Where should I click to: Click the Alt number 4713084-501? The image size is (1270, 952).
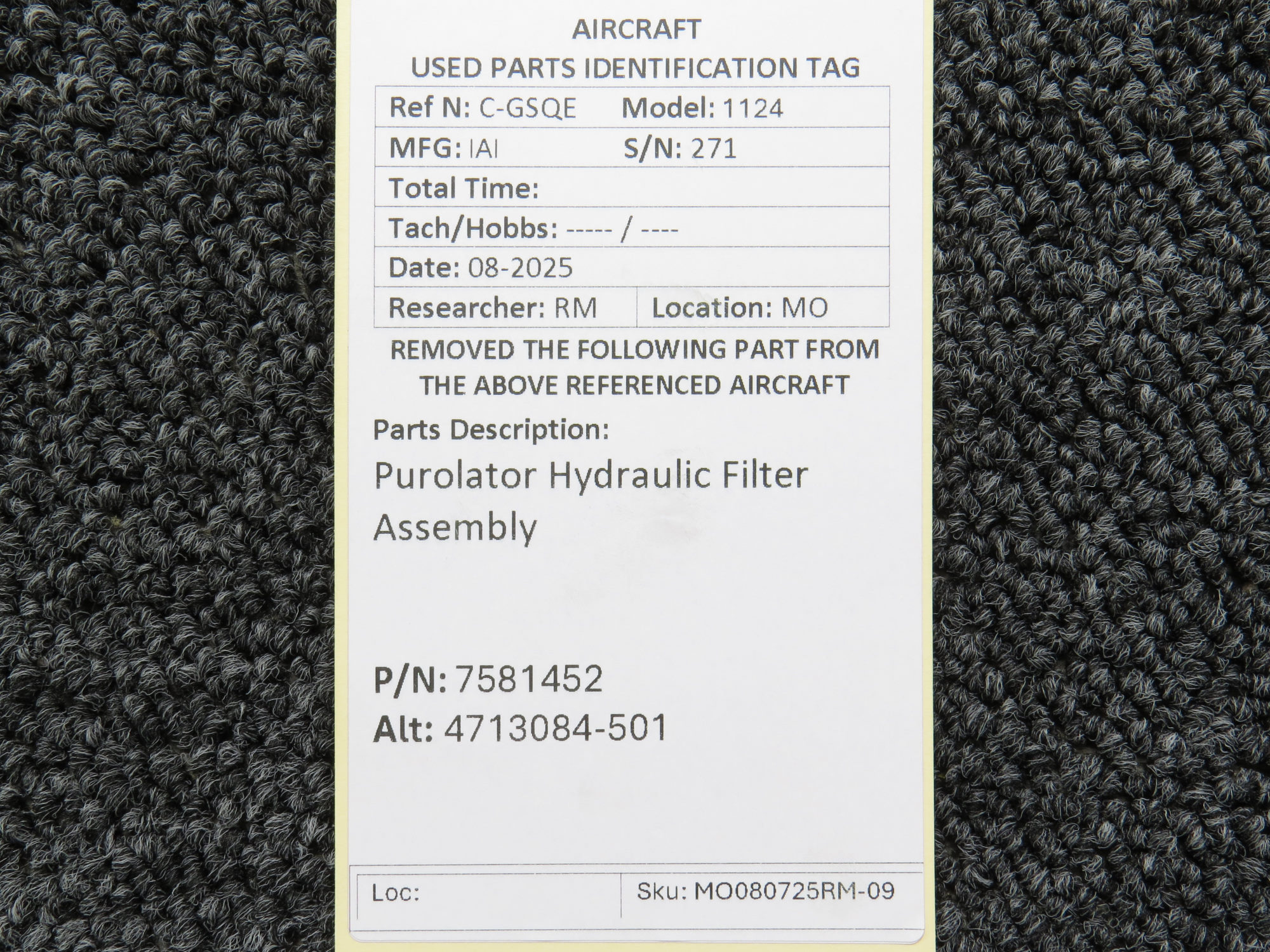pos(555,728)
